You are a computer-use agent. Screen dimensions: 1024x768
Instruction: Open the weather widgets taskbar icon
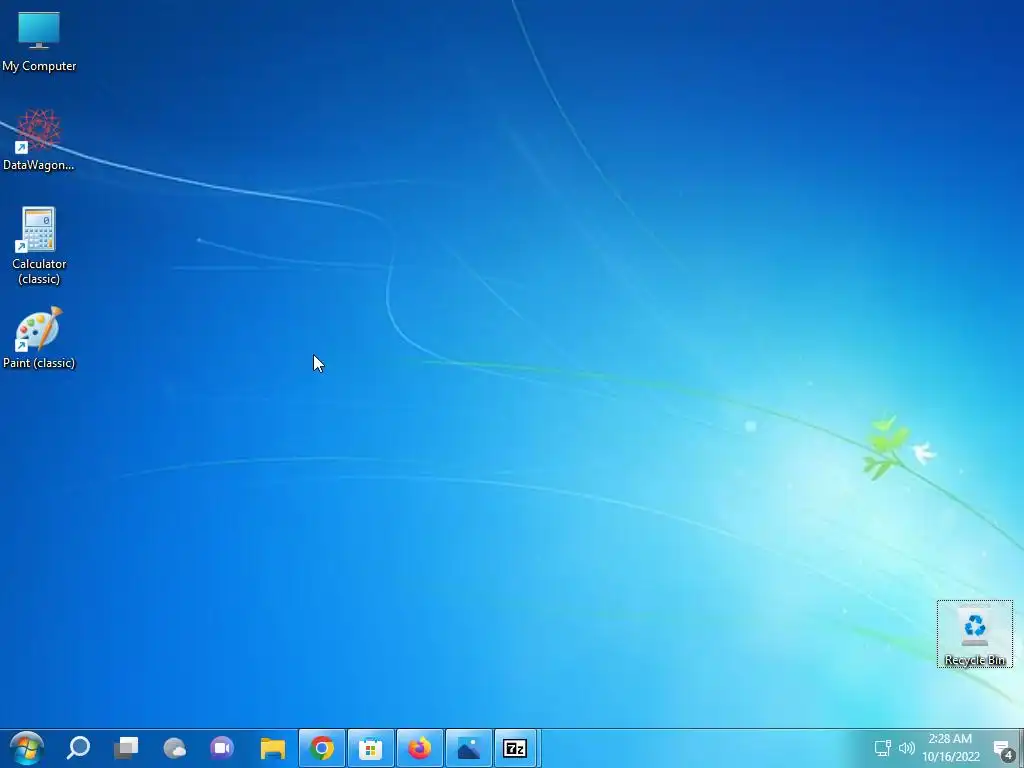[174, 748]
